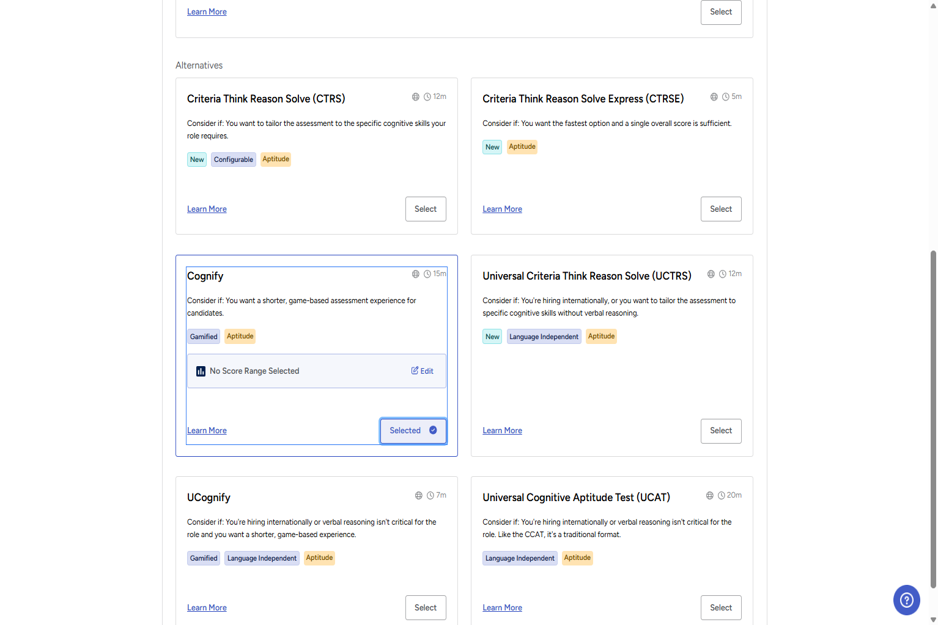The height and width of the screenshot is (625, 938).
Task: Select the Criteria Think Reason Solve test
Action: 425,209
